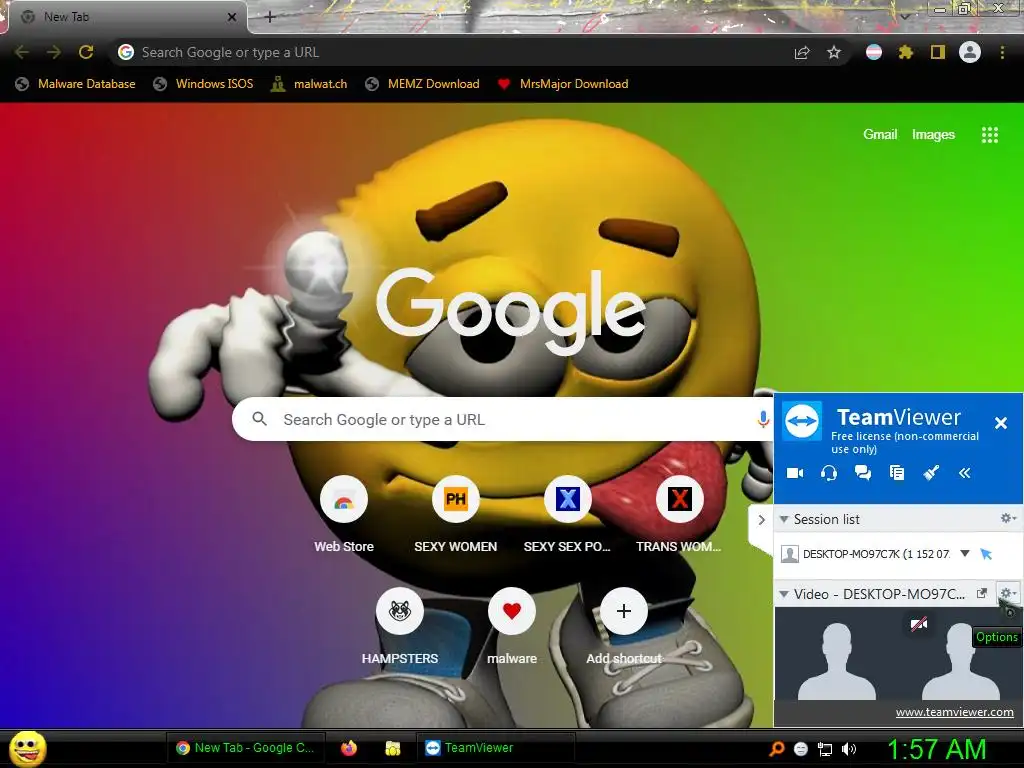Image resolution: width=1024 pixels, height=768 pixels.
Task: Open Gmail link
Action: (880, 134)
